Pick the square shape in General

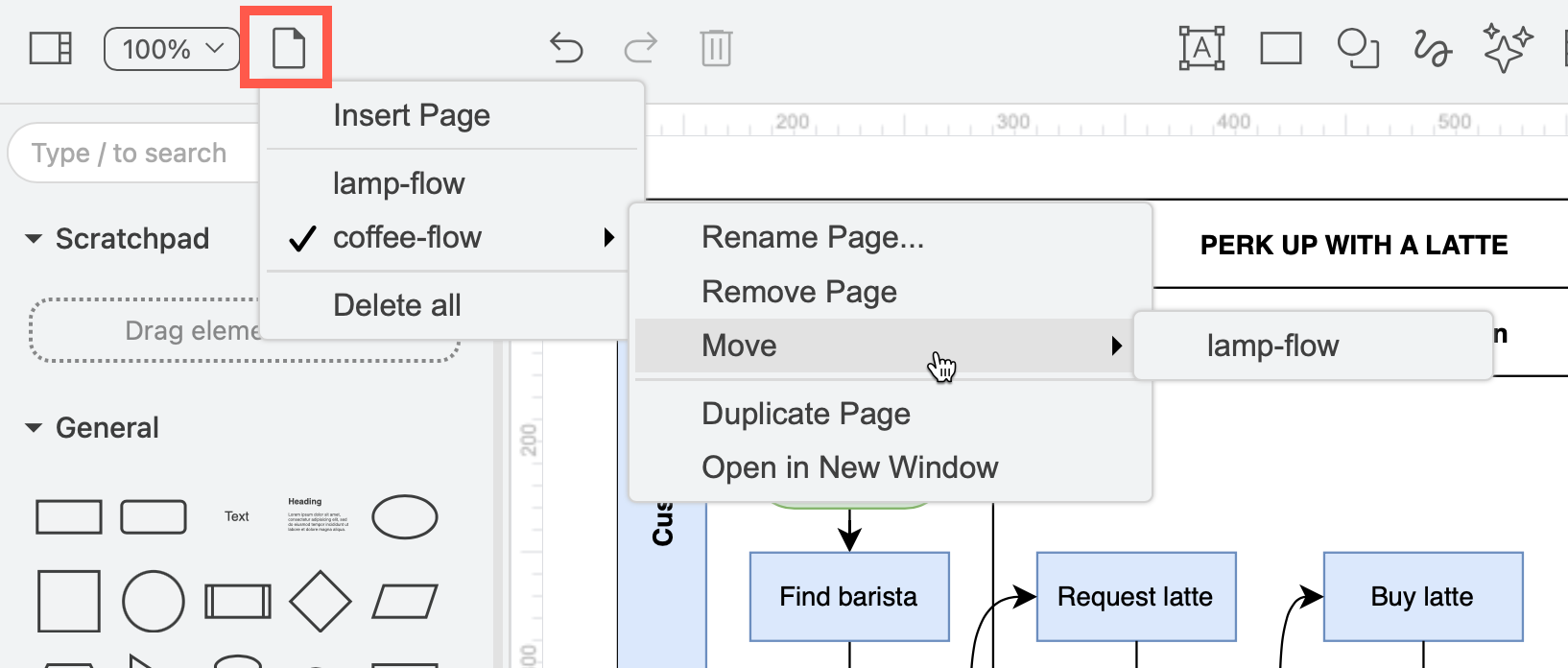69,601
